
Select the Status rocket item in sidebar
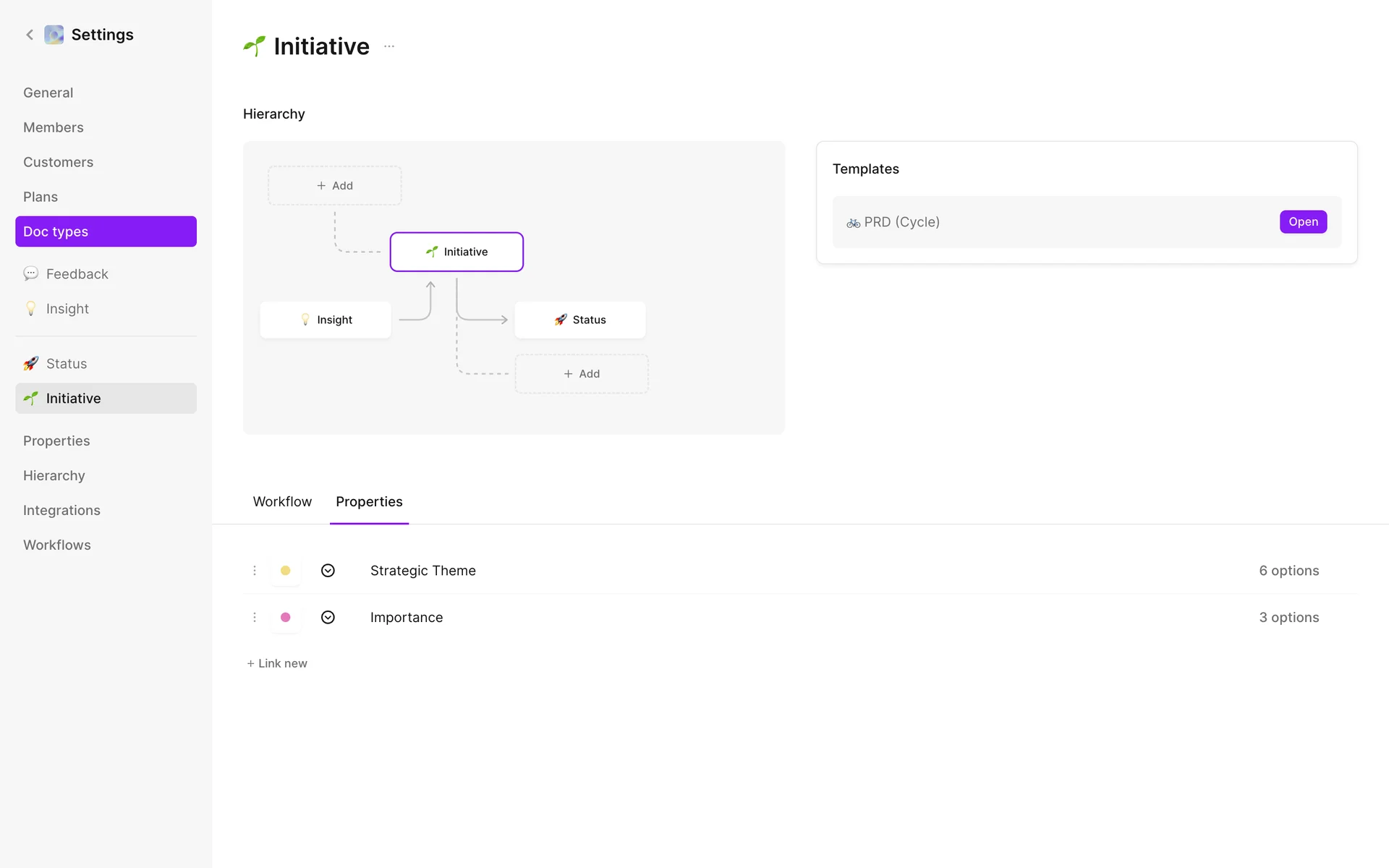click(66, 364)
